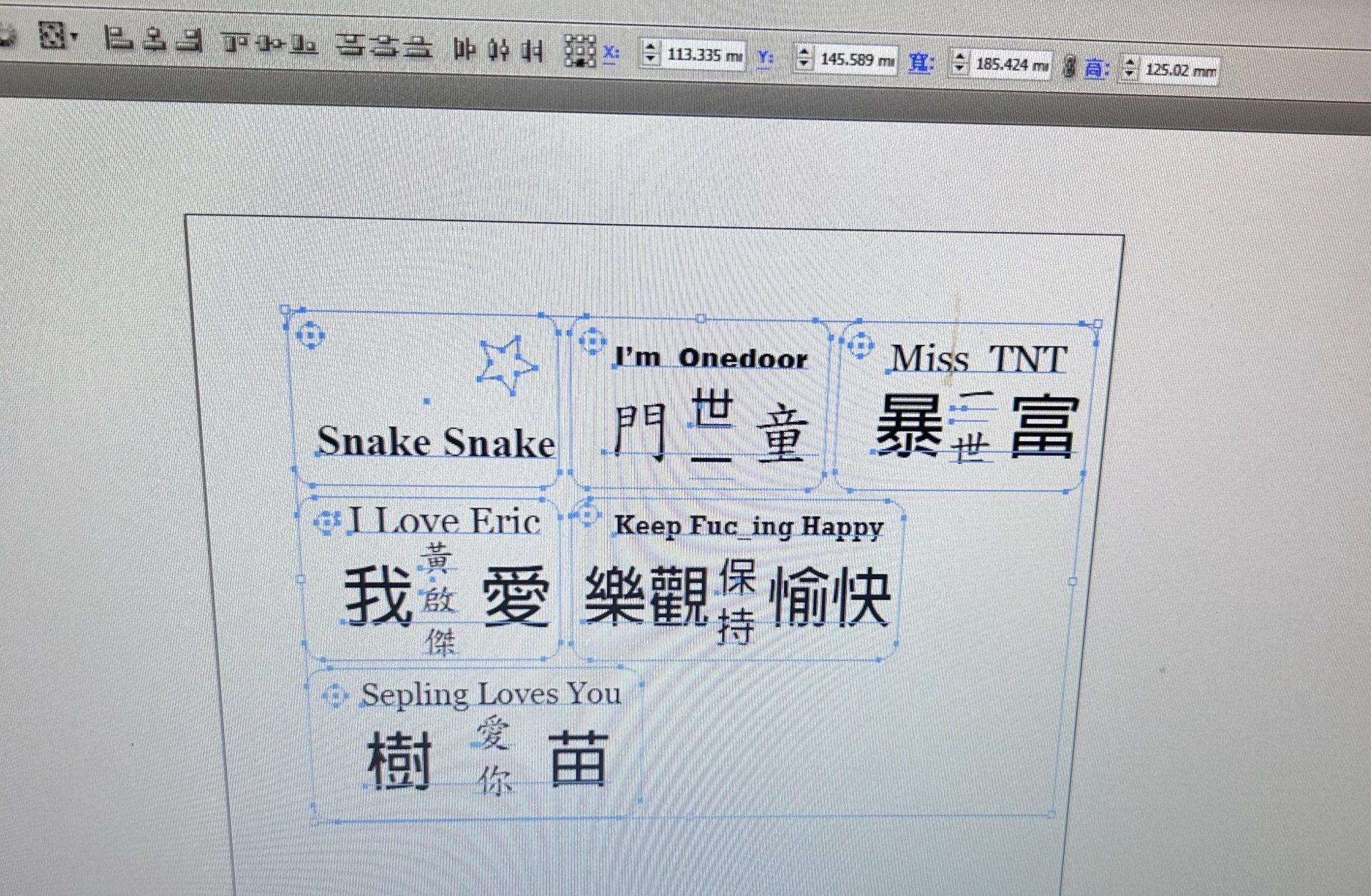Click the X position stepper arrows
1371x896 pixels.
pos(650,54)
